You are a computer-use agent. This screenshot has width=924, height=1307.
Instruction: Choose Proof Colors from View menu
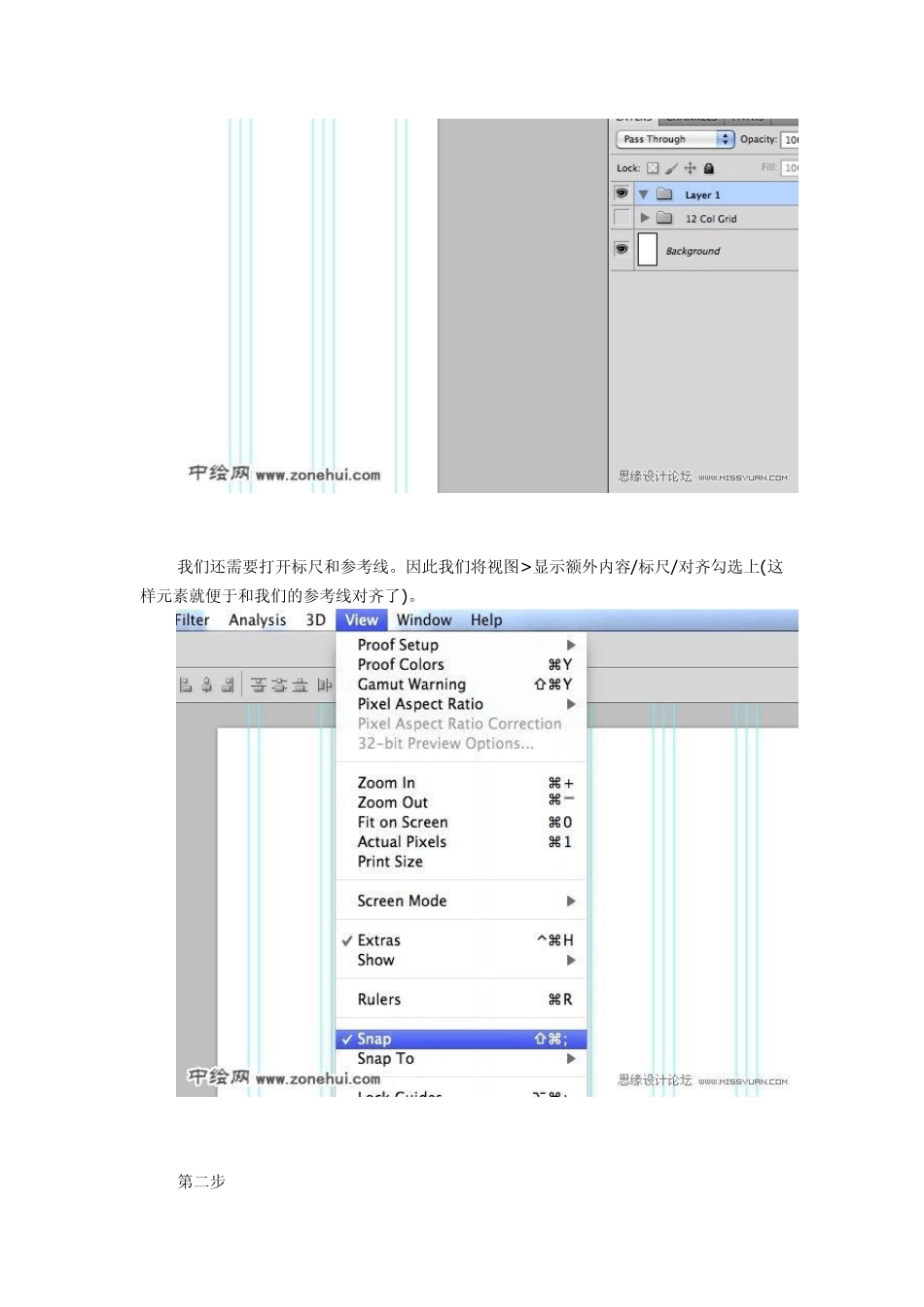pos(461,664)
